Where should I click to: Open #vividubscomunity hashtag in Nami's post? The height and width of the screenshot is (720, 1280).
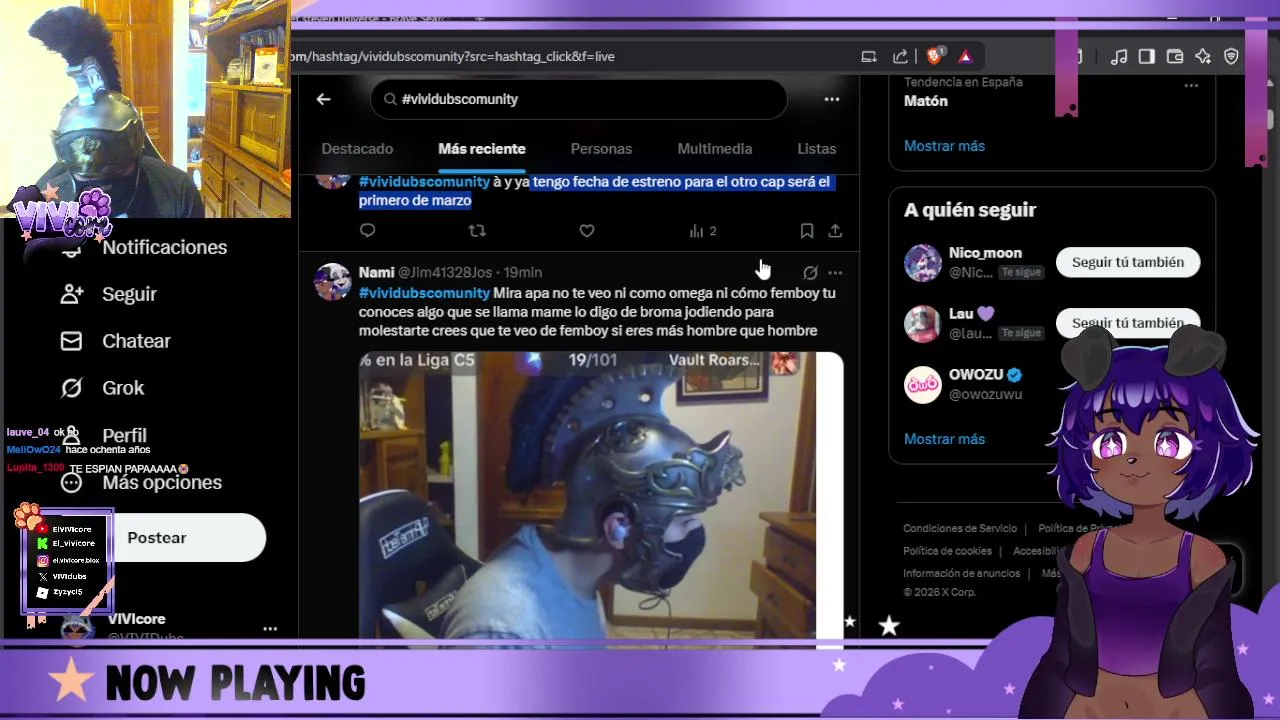[x=424, y=293]
